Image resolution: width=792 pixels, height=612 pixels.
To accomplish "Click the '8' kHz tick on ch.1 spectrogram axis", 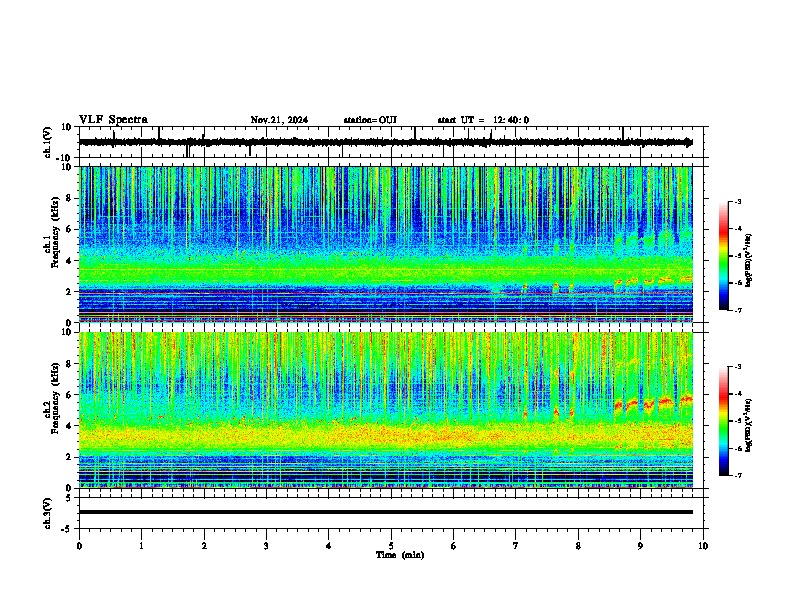I will tap(69, 198).
